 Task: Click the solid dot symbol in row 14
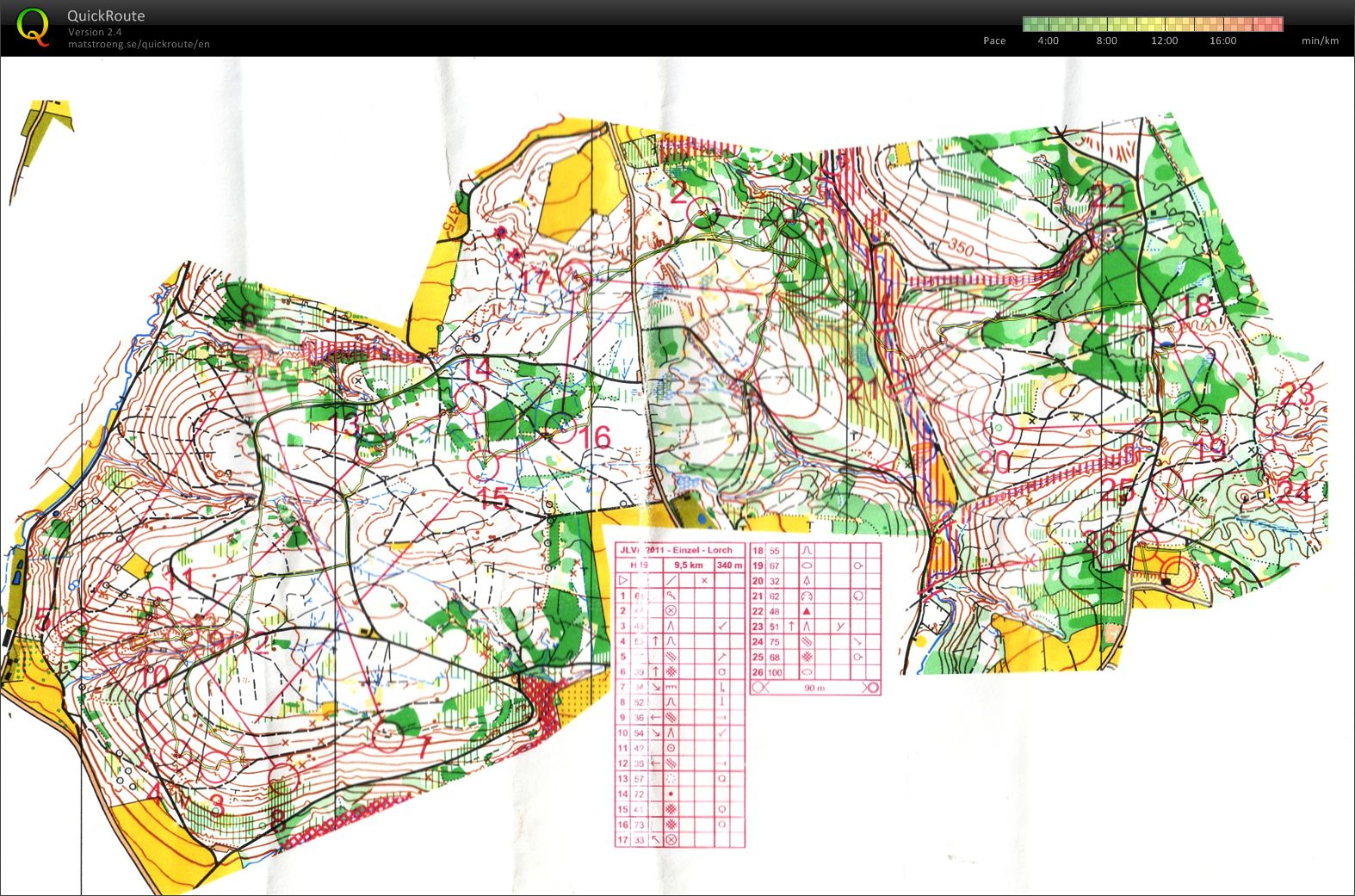tap(671, 794)
